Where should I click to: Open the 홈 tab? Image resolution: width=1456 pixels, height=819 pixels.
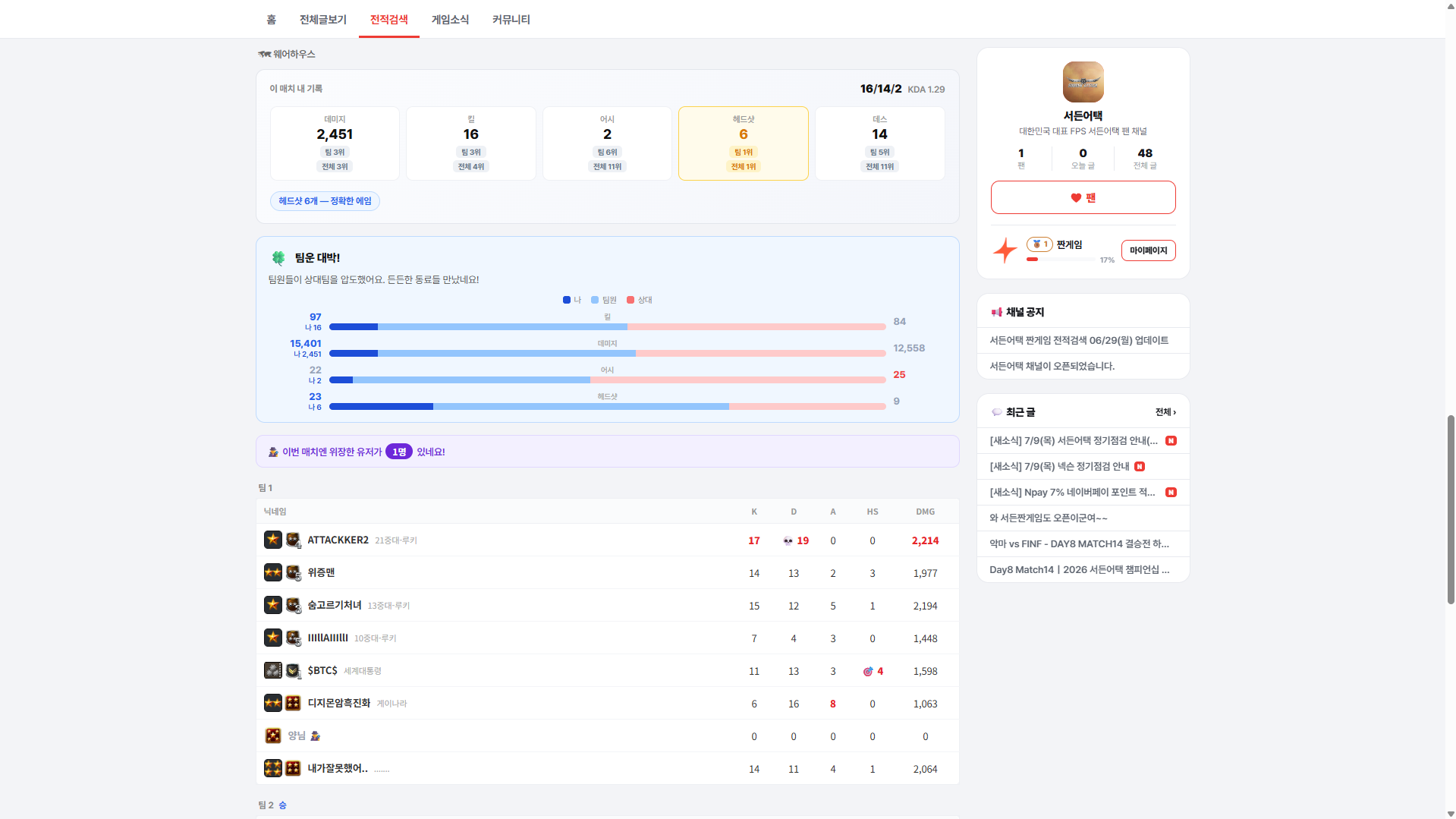(x=271, y=20)
